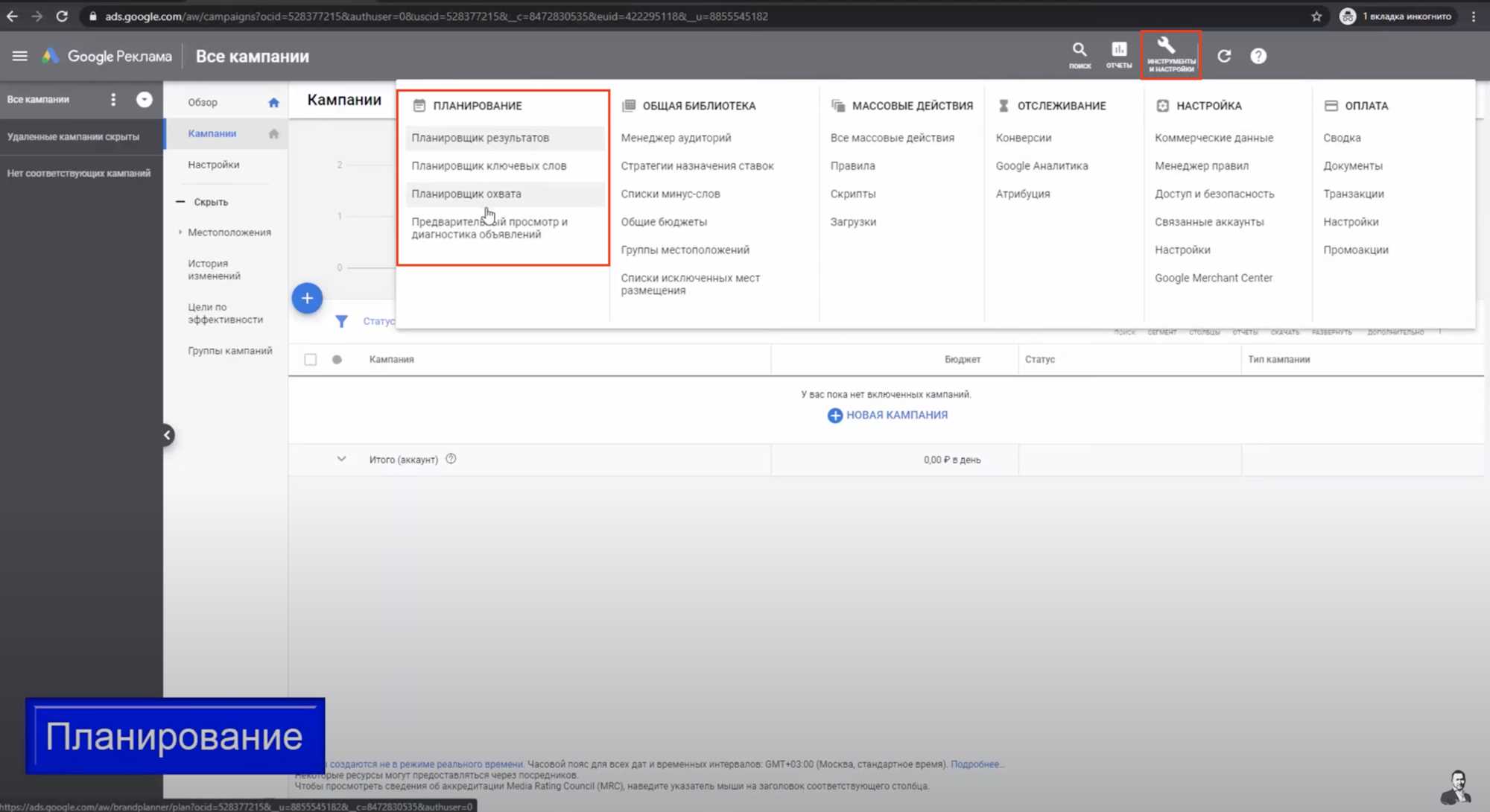Open Коммерческие данные
The height and width of the screenshot is (812, 1490).
tap(1214, 138)
